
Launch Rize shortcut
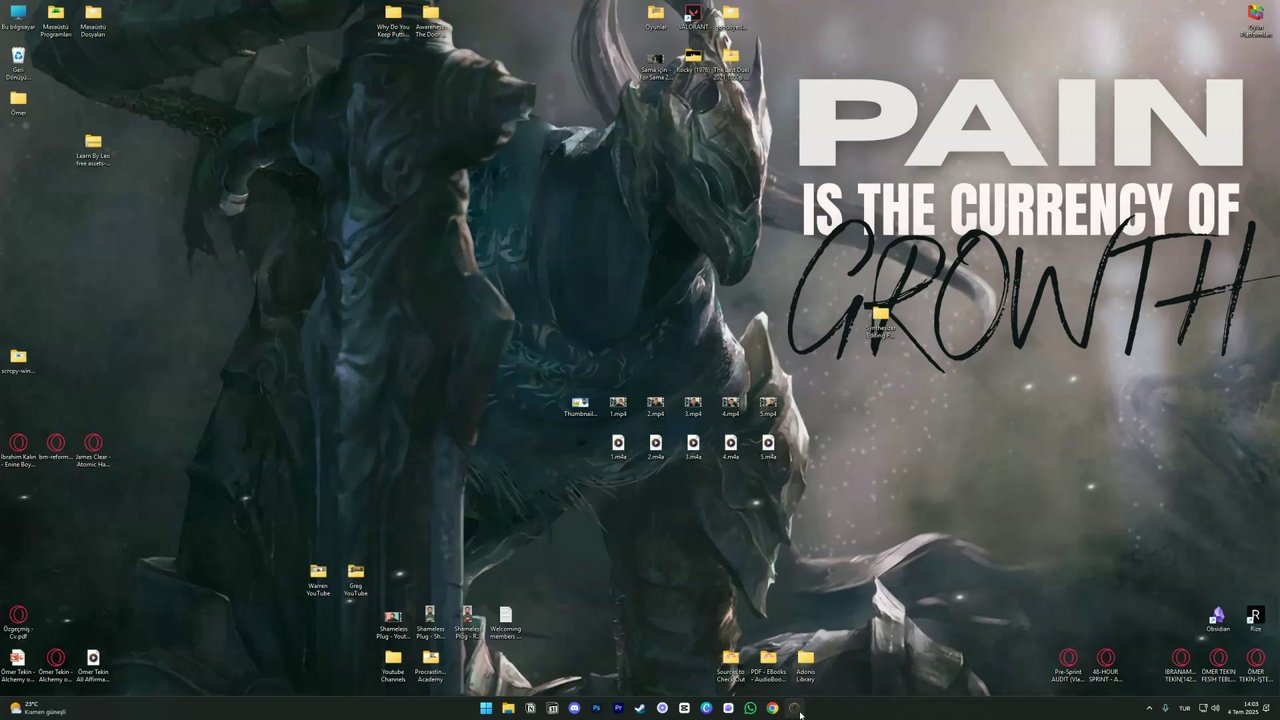[x=1255, y=619]
